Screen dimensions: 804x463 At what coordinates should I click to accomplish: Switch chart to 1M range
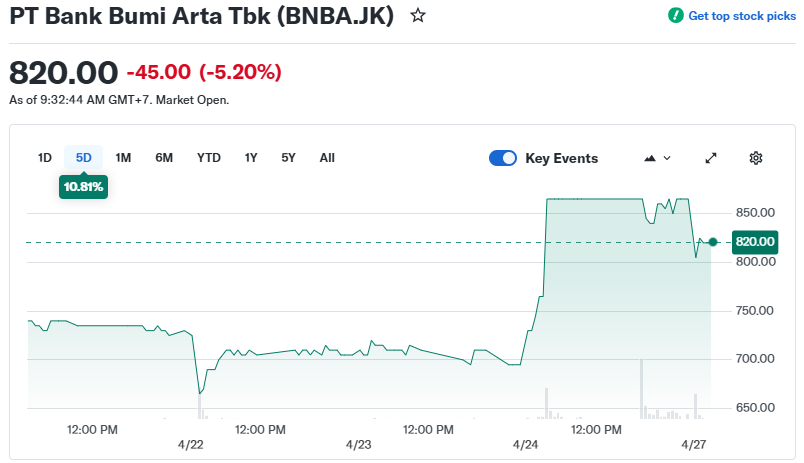tap(123, 158)
